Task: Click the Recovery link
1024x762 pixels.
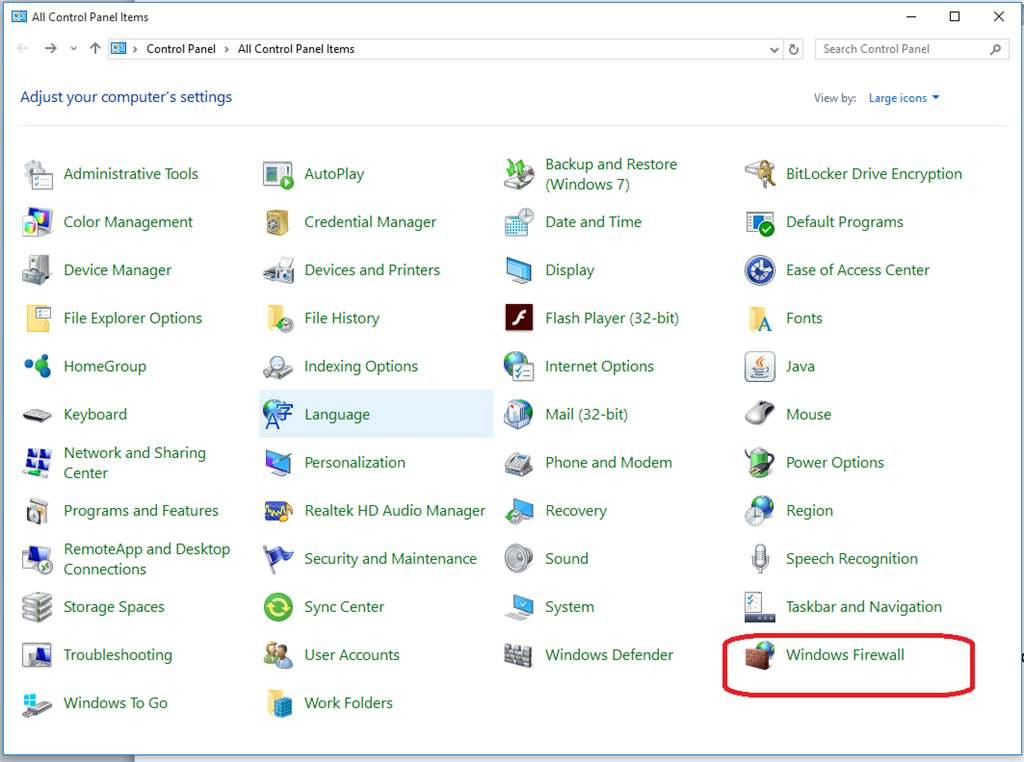Action: coord(576,511)
